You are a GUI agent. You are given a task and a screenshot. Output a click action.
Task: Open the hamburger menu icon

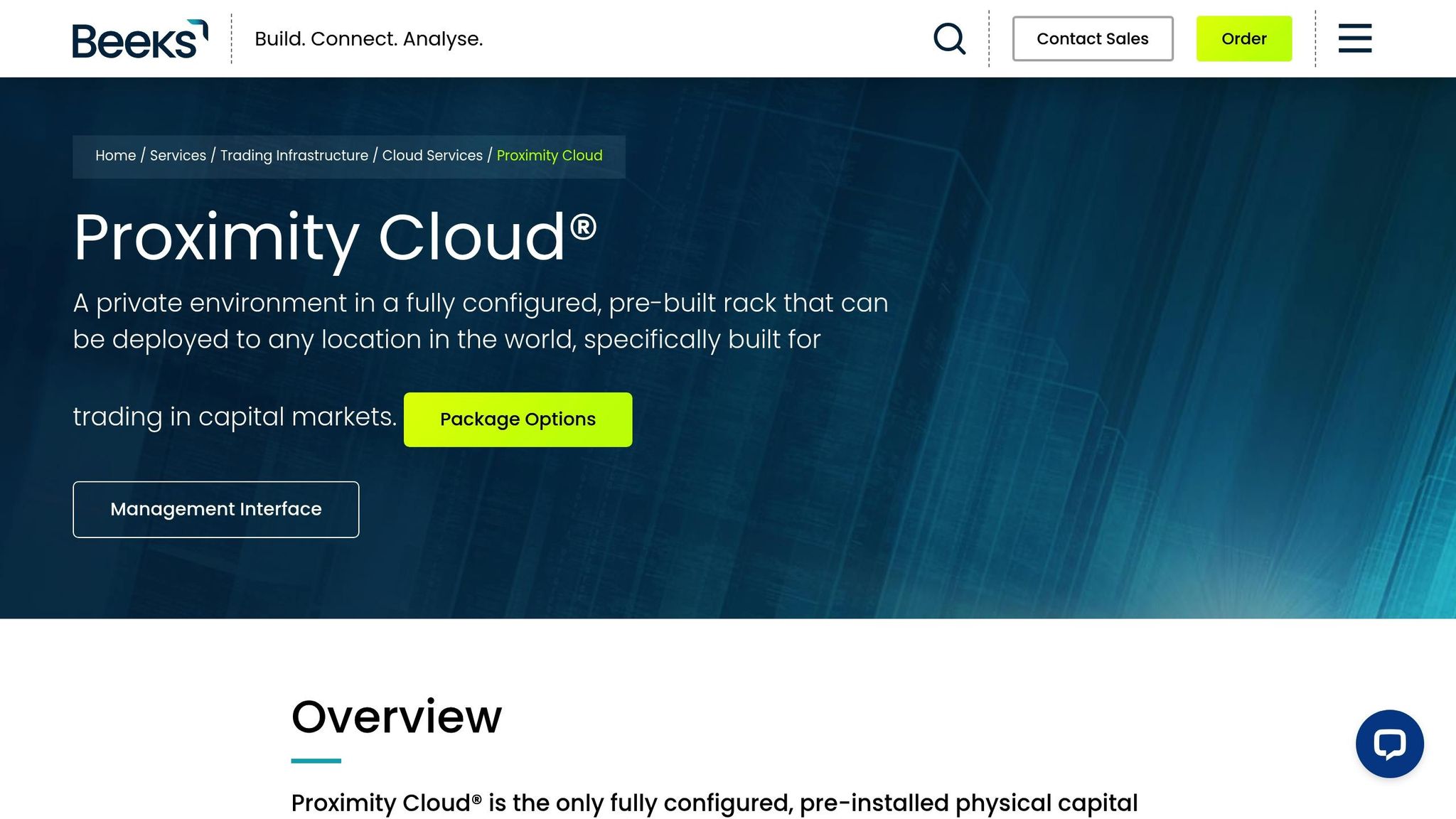coord(1355,38)
